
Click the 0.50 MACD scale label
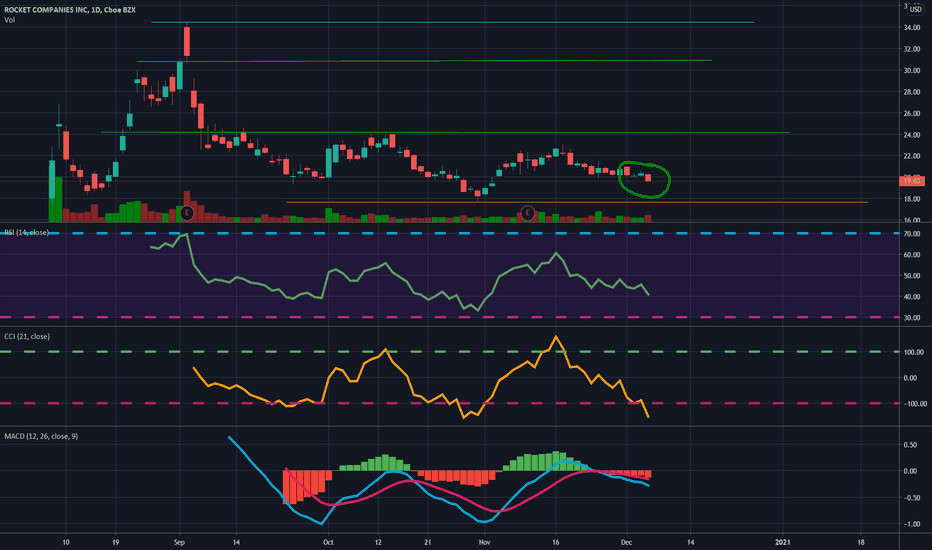click(910, 445)
